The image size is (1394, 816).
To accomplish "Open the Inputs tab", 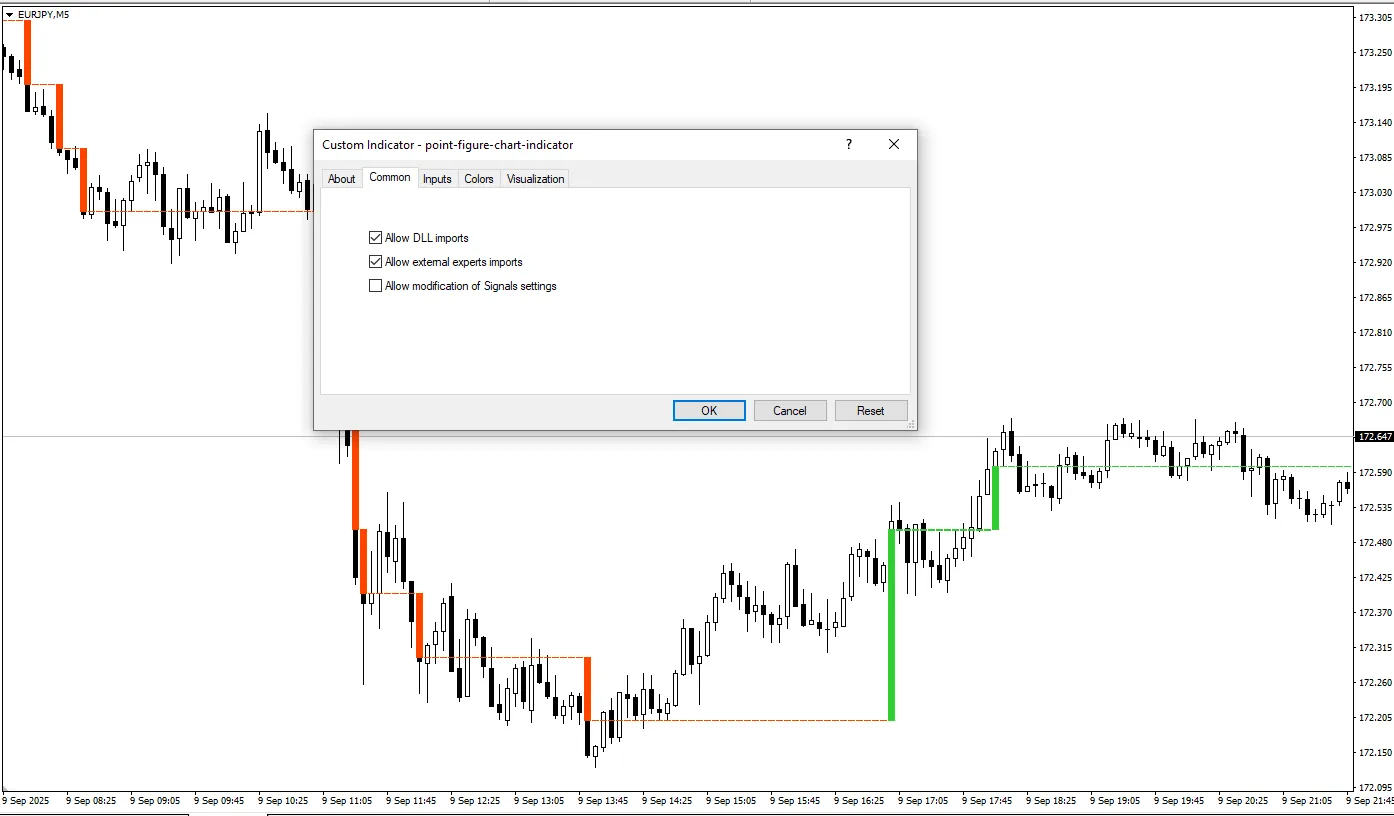I will pyautogui.click(x=437, y=179).
